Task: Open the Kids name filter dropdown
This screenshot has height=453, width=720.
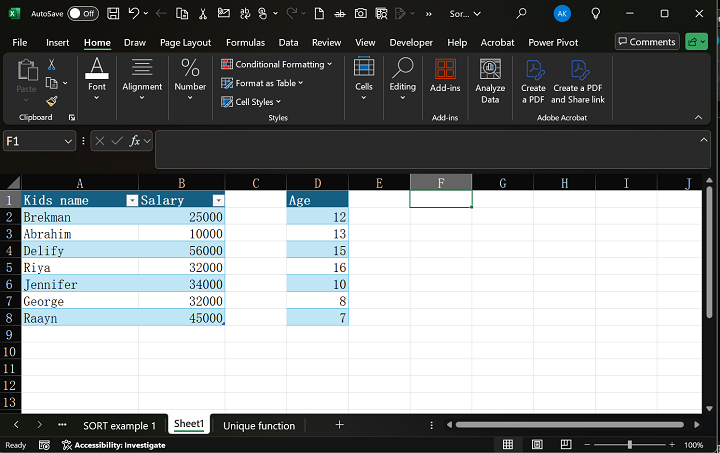Action: click(131, 200)
